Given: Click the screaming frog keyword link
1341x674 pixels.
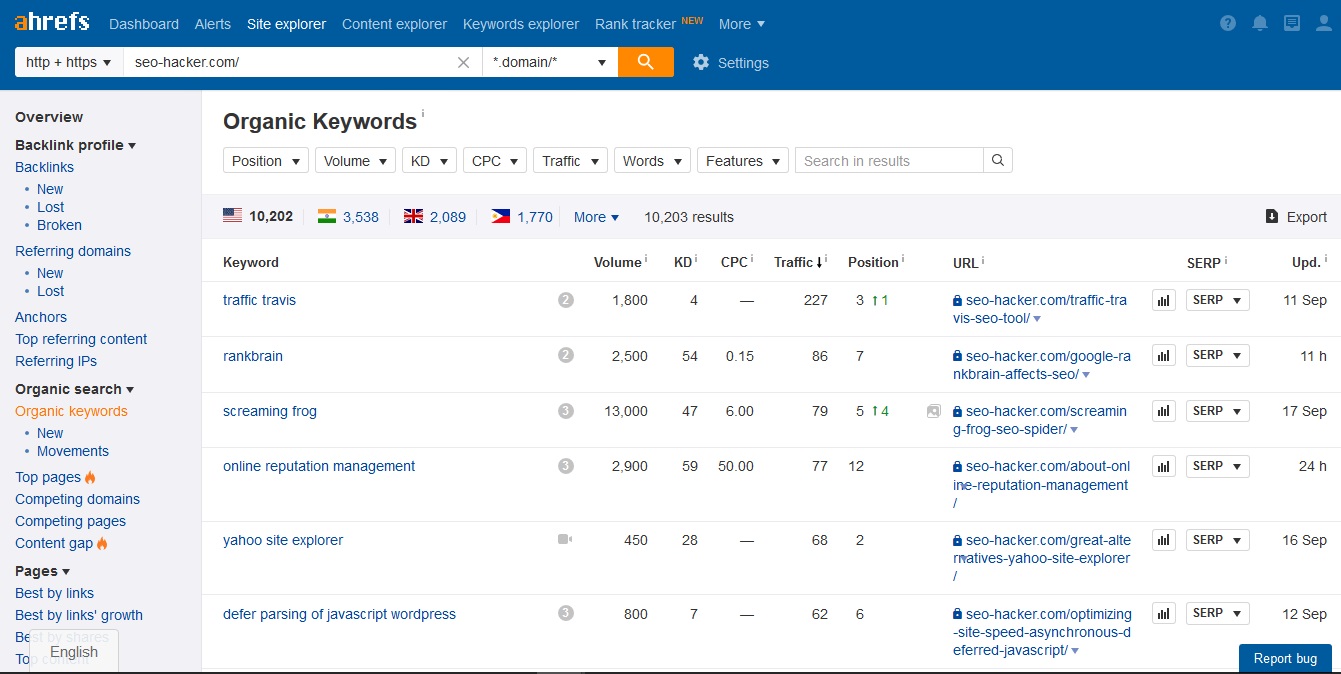Looking at the screenshot, I should click(x=270, y=411).
